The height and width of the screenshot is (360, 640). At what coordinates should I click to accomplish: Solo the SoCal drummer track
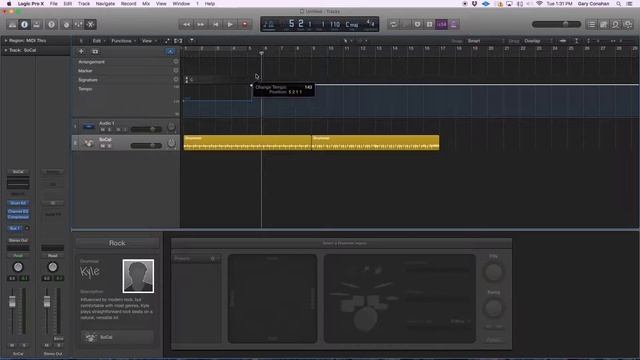coord(109,146)
